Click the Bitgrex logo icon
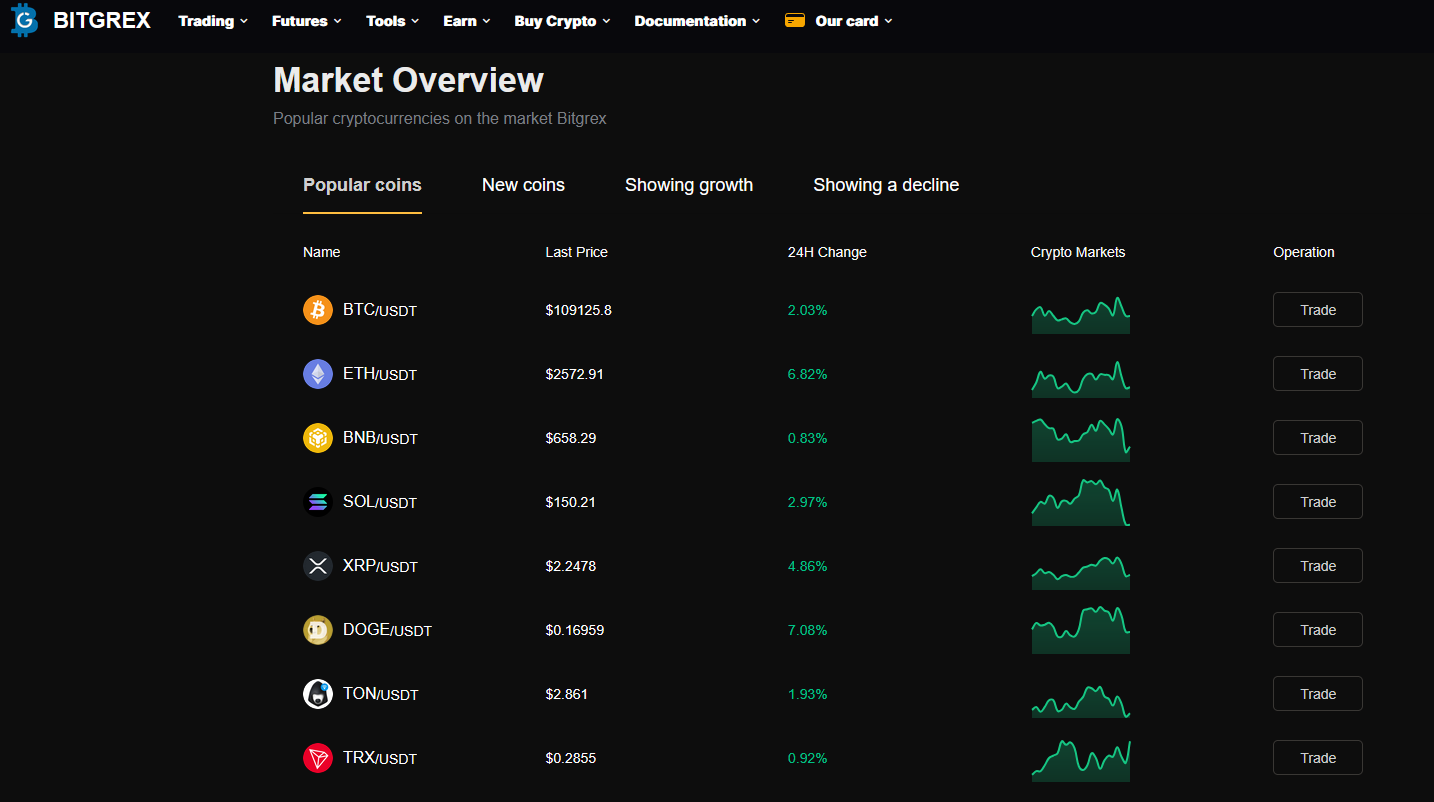The height and width of the screenshot is (802, 1434). point(24,20)
